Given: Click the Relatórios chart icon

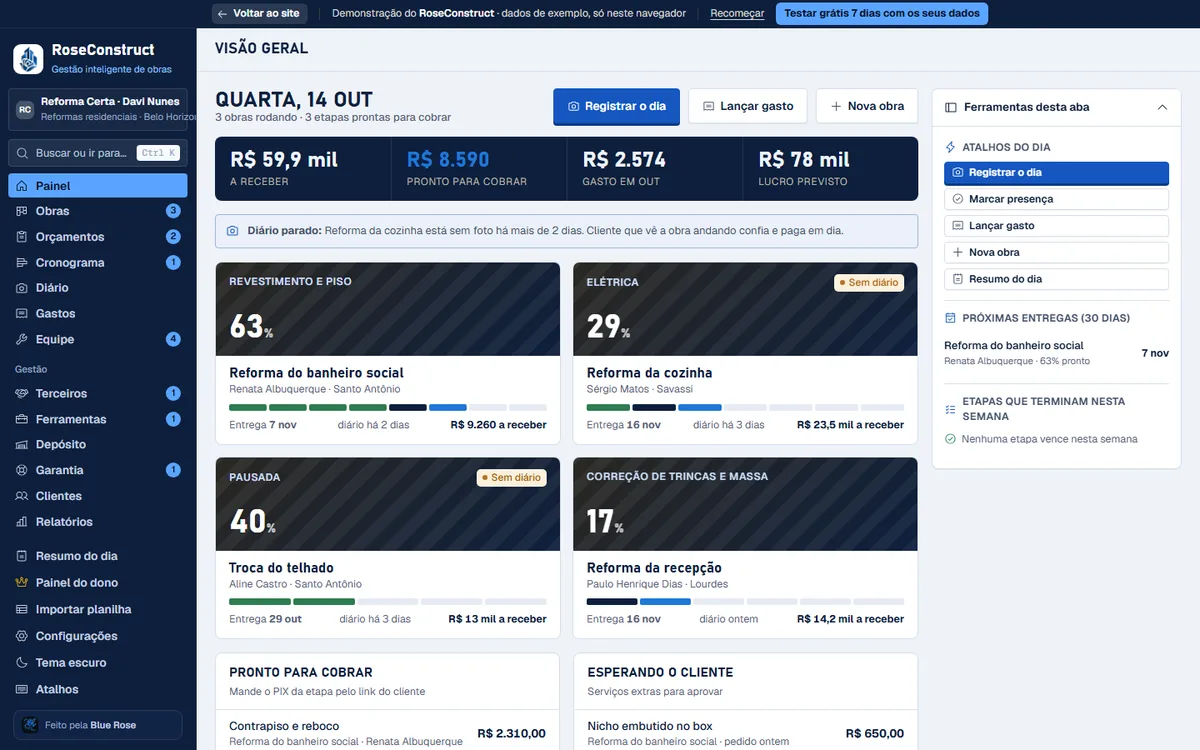Looking at the screenshot, I should [x=22, y=522].
